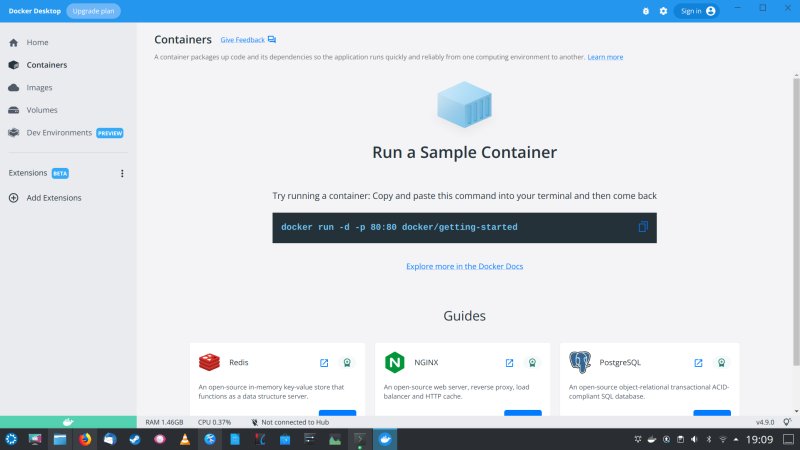The width and height of the screenshot is (800, 450).
Task: Click Add Extensions in sidebar
Action: click(54, 198)
